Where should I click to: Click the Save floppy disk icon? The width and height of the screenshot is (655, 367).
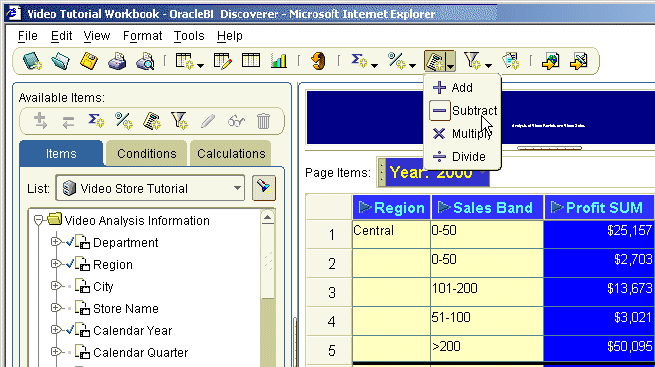pyautogui.click(x=89, y=61)
